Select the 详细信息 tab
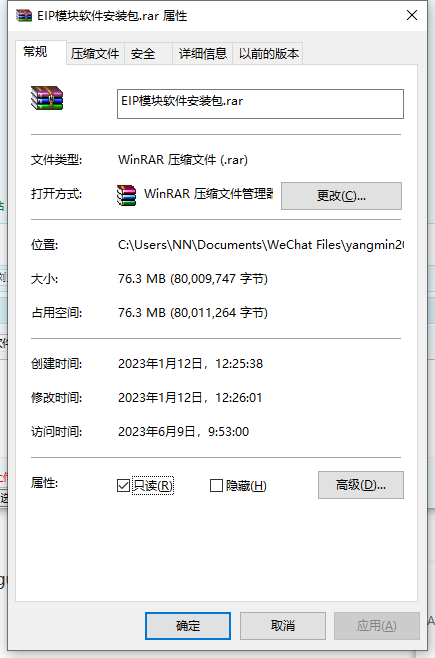 [x=203, y=54]
